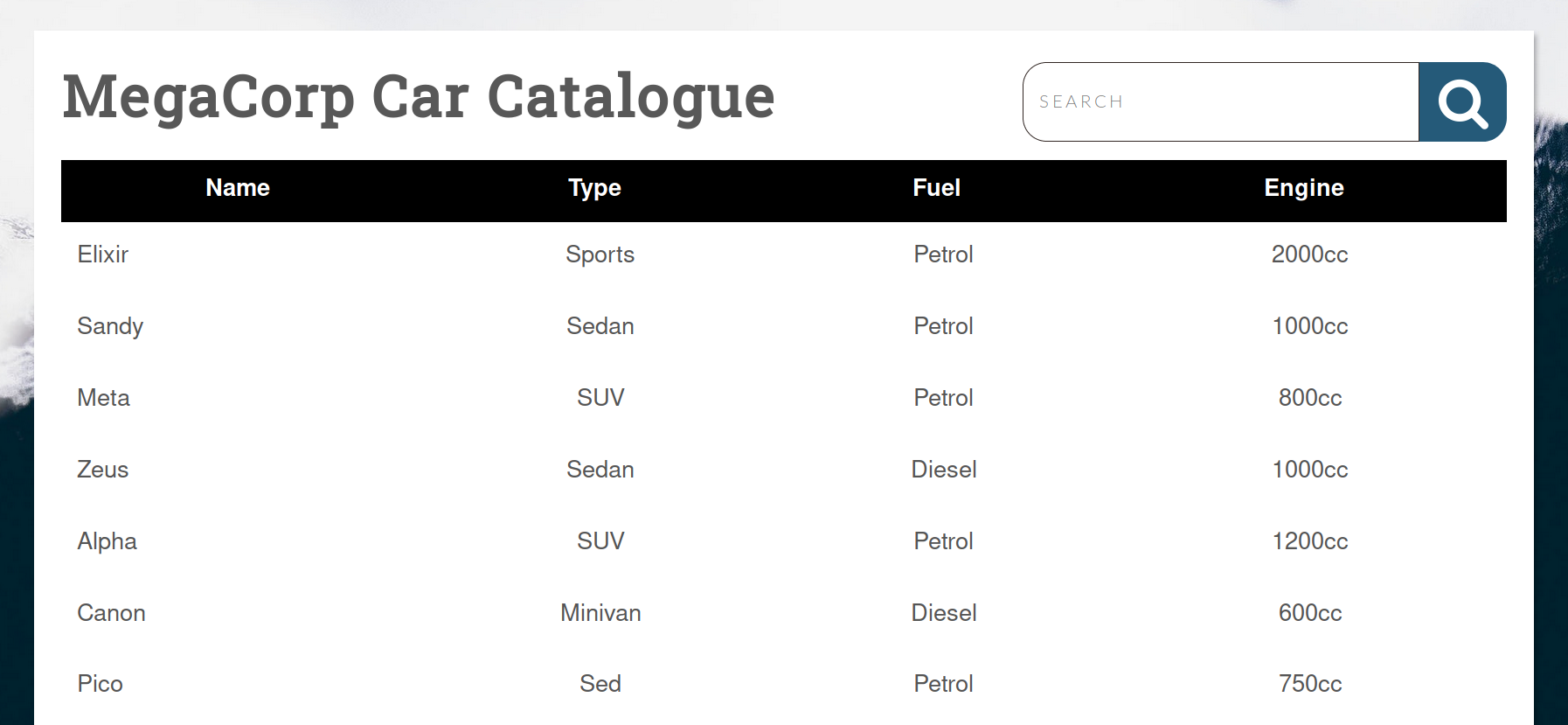This screenshot has height=725, width=1568.
Task: Click the Canon car name
Action: [112, 613]
